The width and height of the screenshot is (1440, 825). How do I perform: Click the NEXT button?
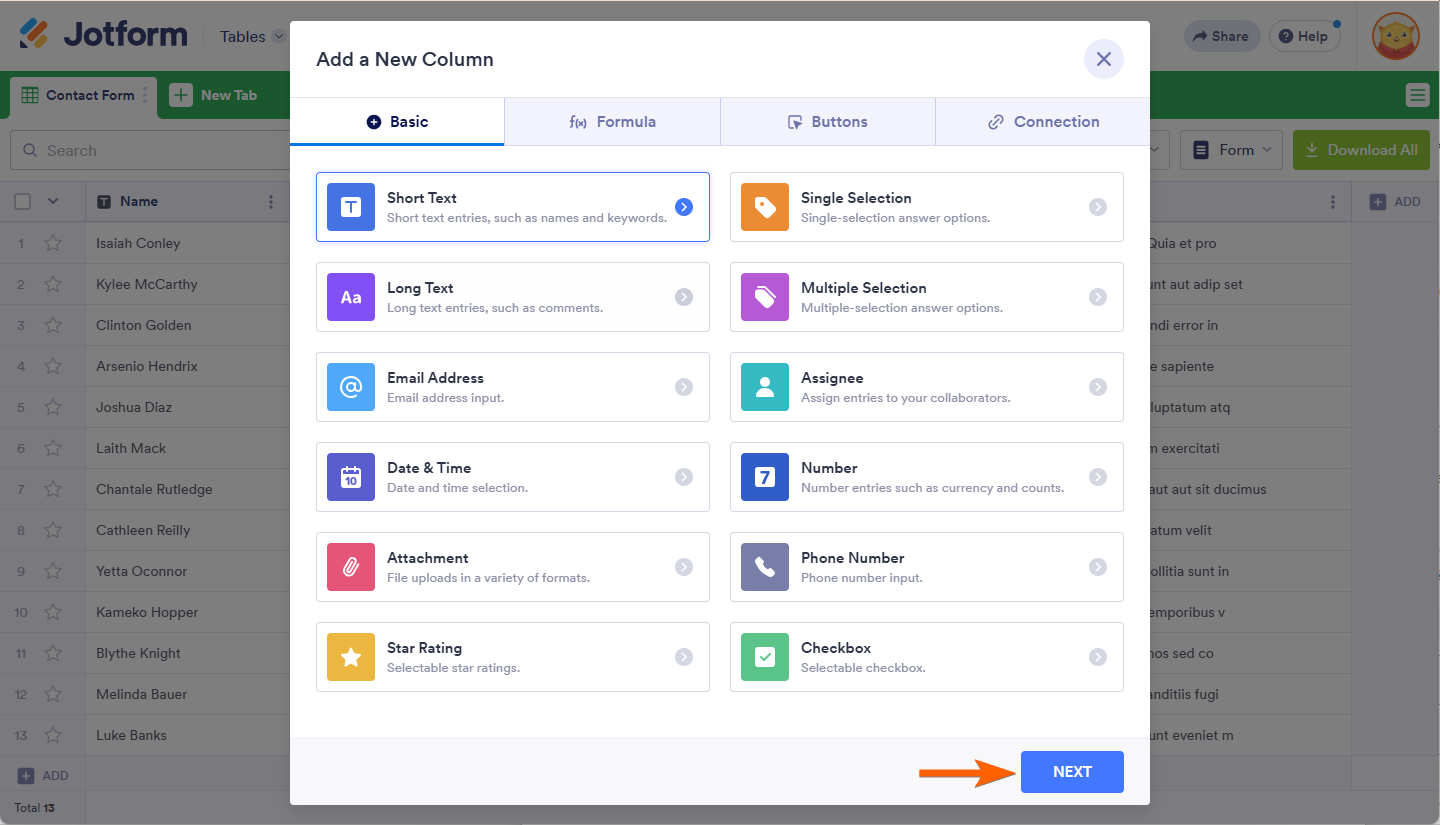pos(1072,772)
